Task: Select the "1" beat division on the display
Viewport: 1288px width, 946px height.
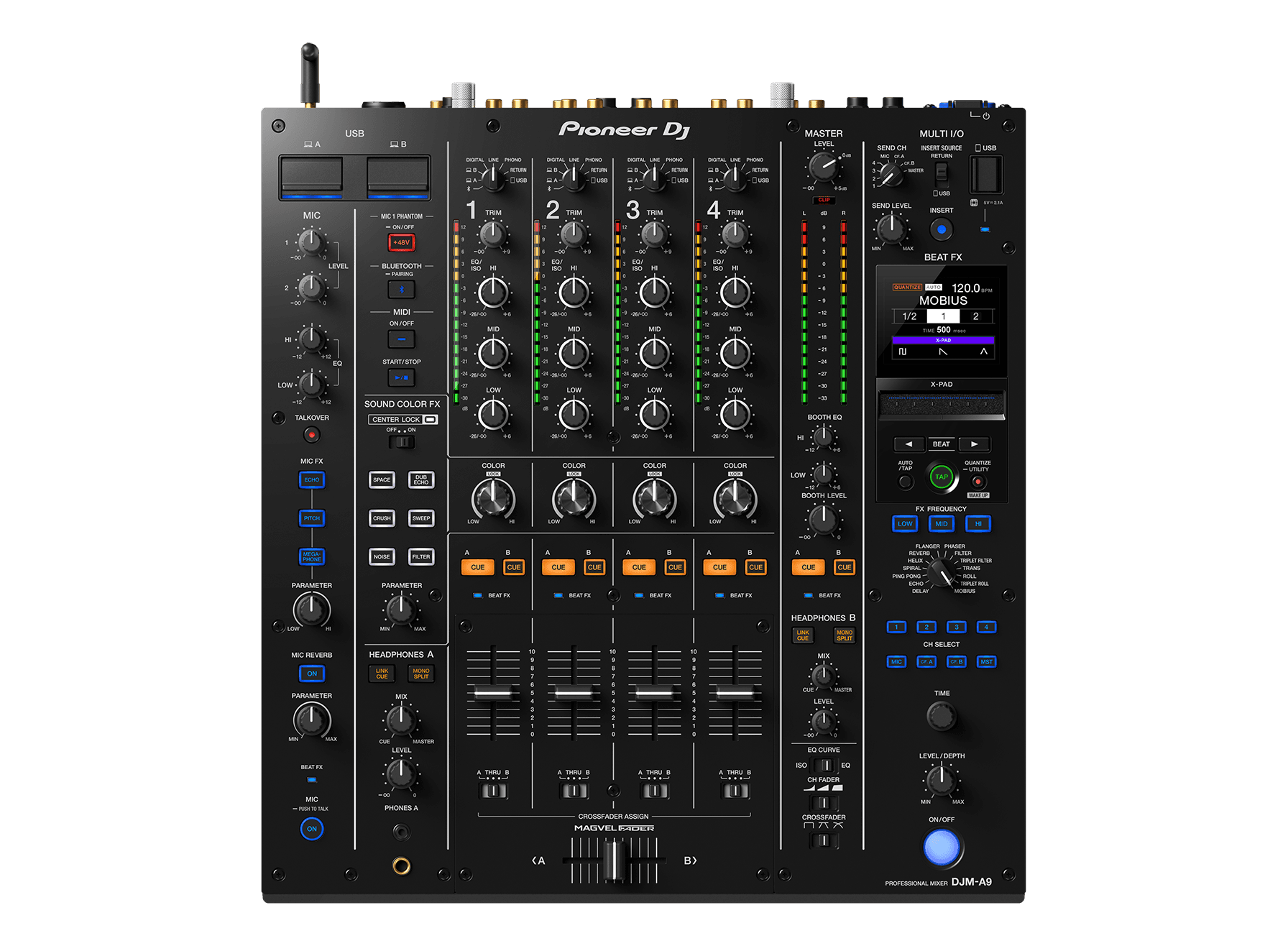Action: pos(943,316)
